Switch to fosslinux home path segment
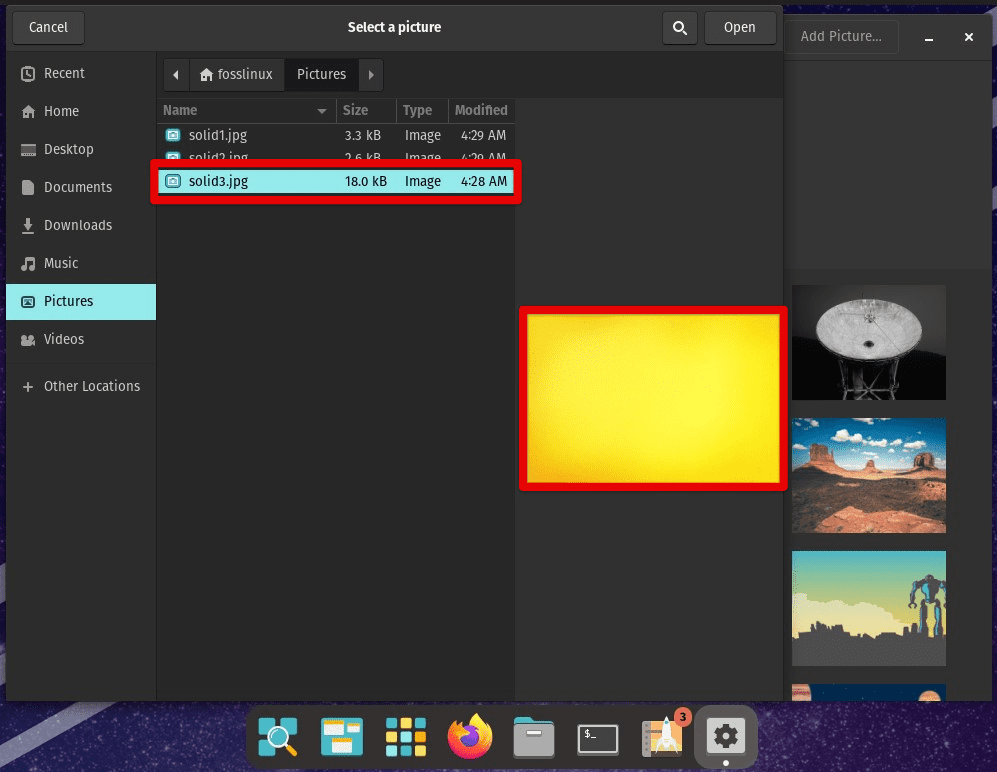Viewport: 997px width, 772px height. pos(236,75)
